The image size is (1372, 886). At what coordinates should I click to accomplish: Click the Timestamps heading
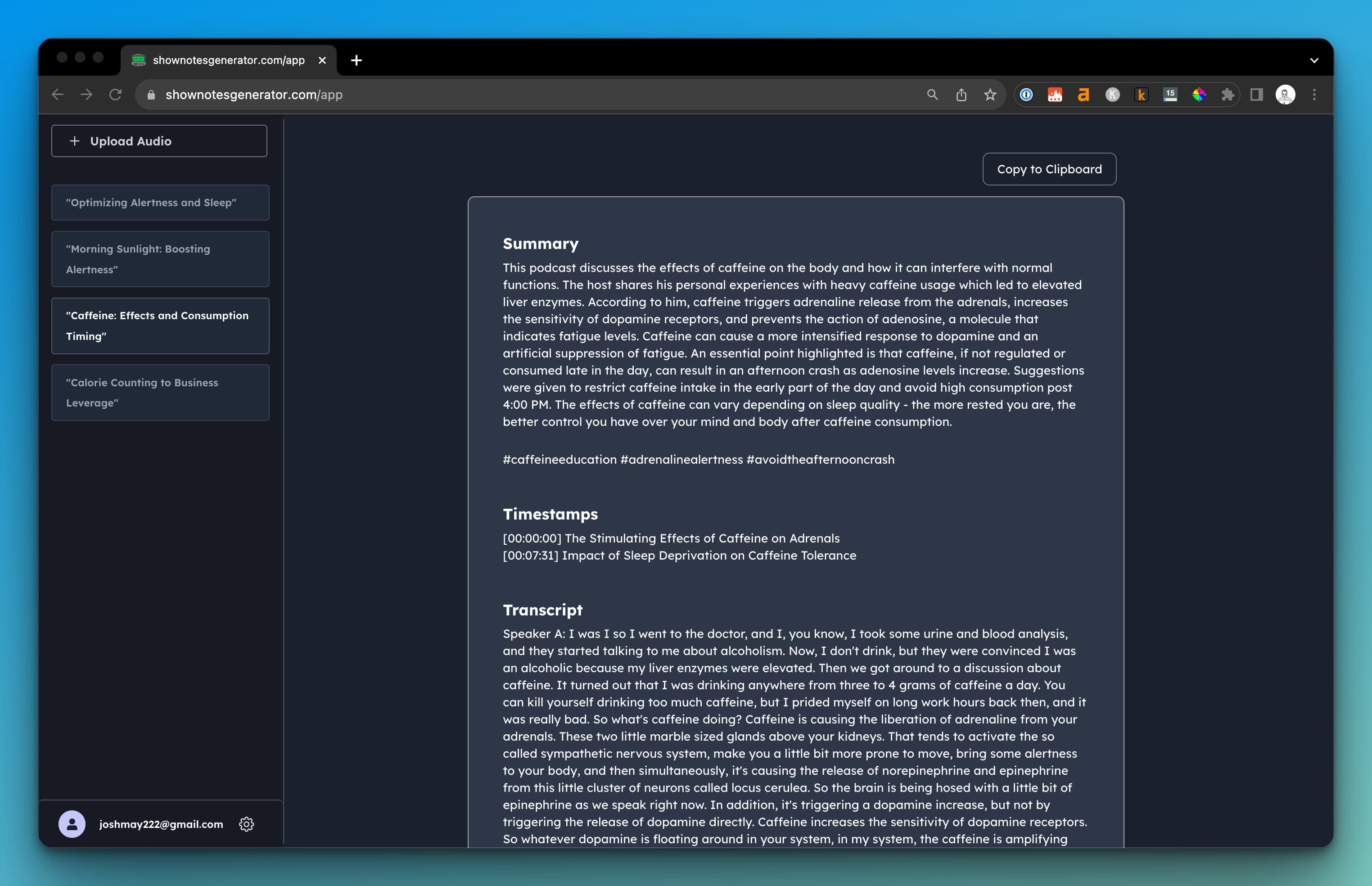550,514
